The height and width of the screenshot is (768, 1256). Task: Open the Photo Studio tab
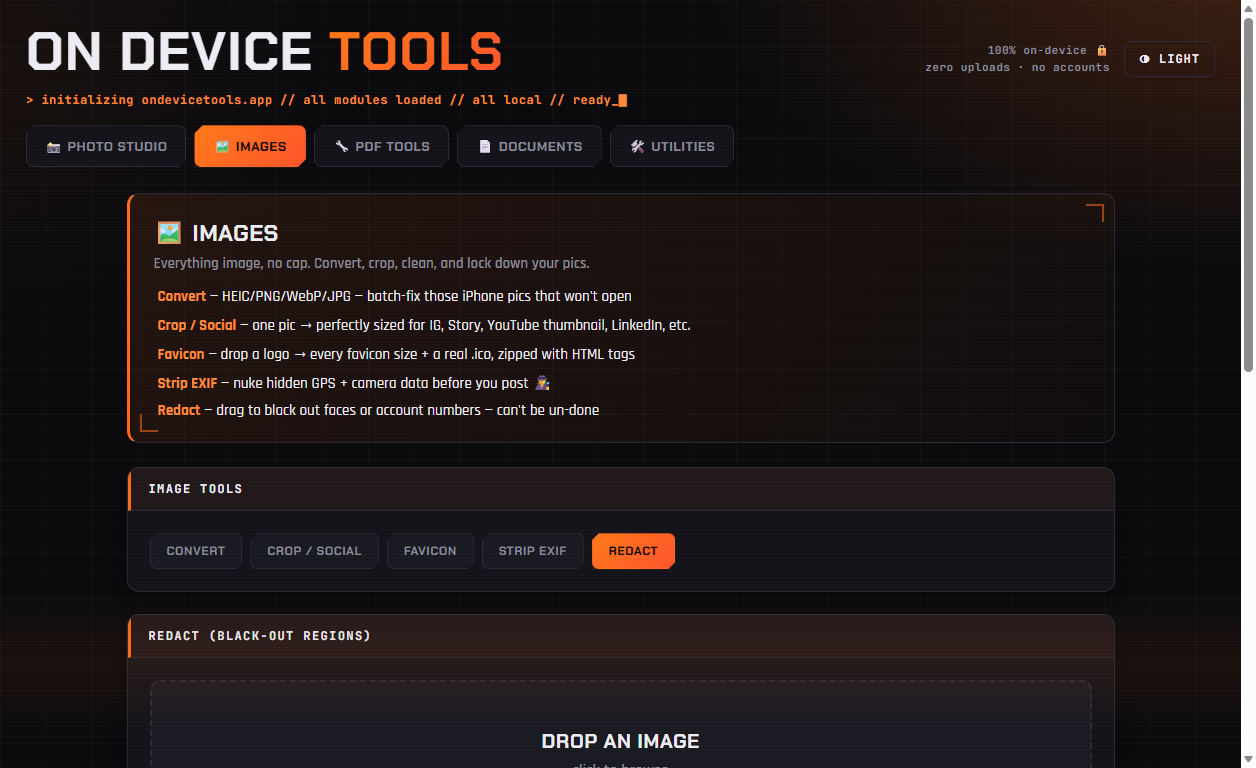[x=106, y=146]
